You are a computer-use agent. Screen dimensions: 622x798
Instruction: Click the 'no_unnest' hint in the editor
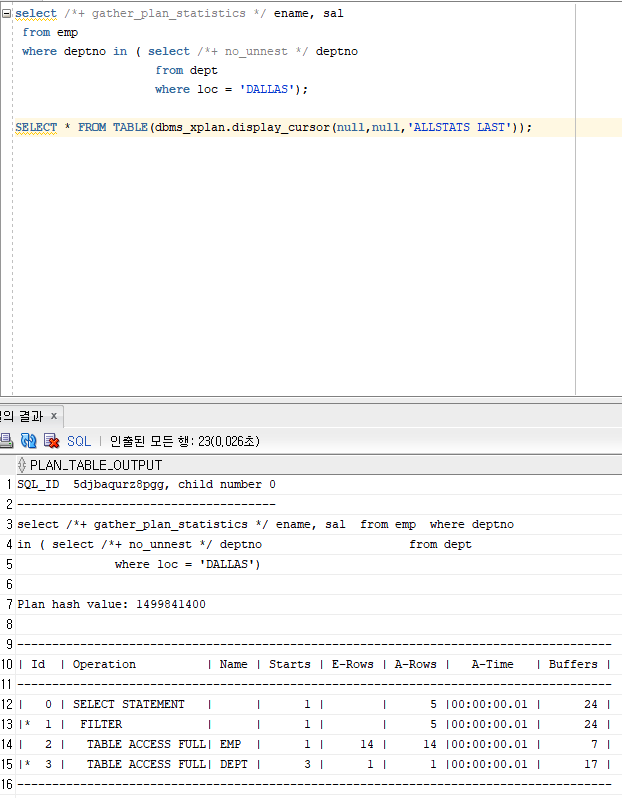256,51
